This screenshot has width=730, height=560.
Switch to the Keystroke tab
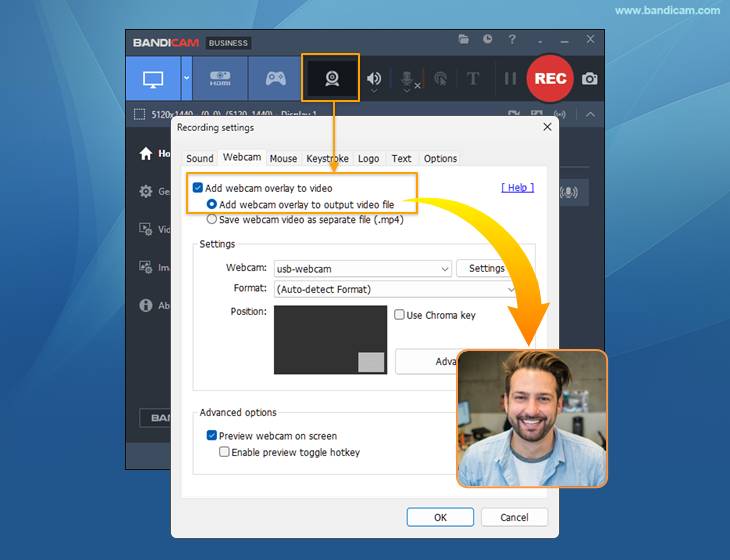tap(327, 158)
